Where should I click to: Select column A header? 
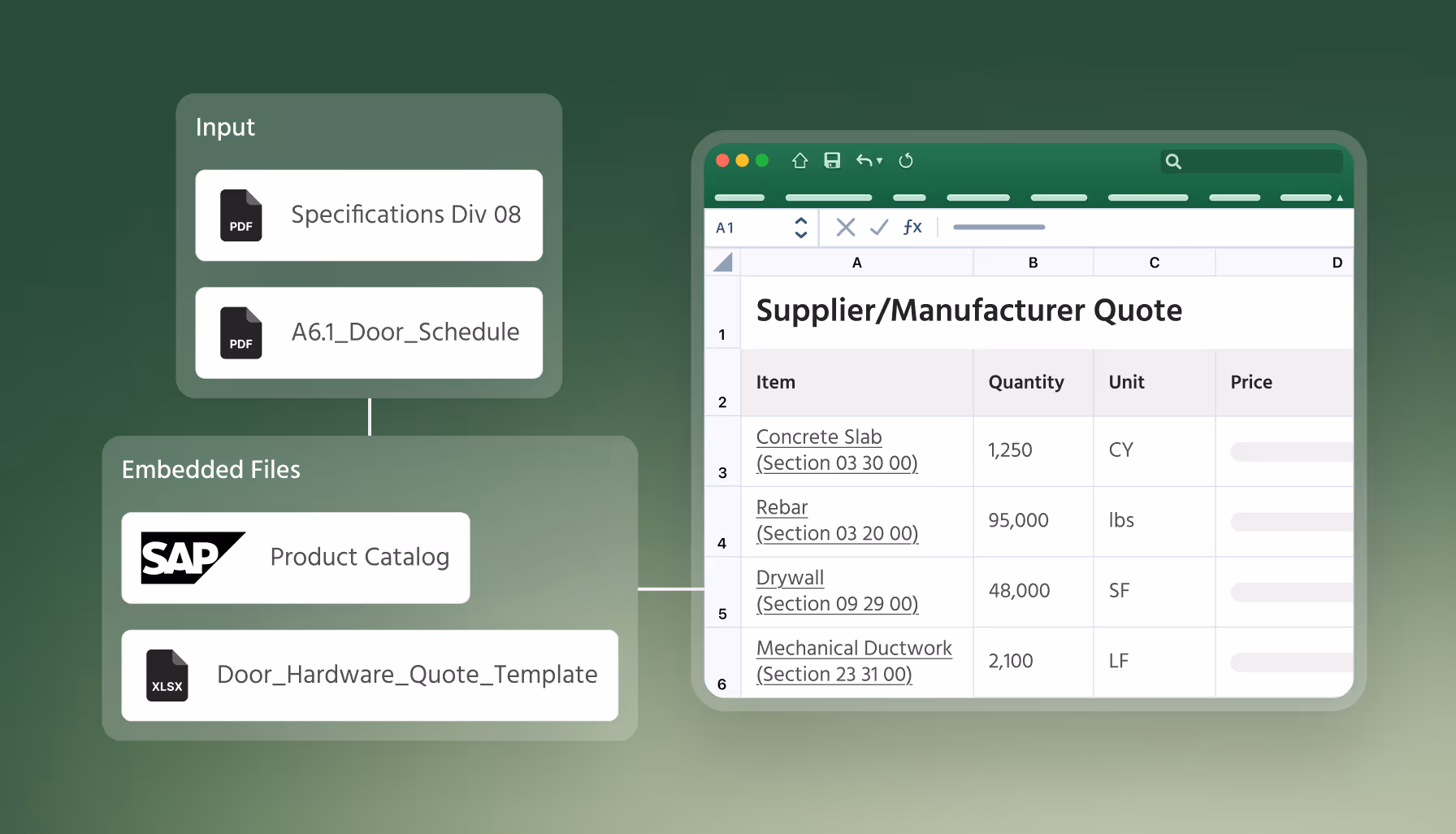[856, 263]
